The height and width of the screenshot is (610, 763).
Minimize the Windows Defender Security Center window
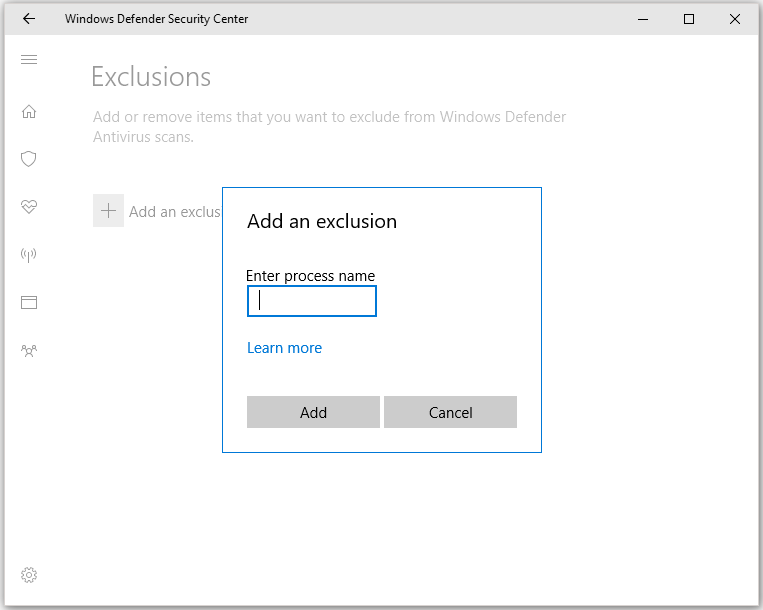[642, 19]
